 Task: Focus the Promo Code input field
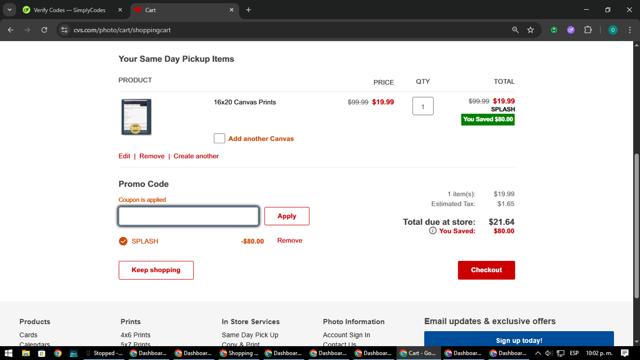pos(189,216)
